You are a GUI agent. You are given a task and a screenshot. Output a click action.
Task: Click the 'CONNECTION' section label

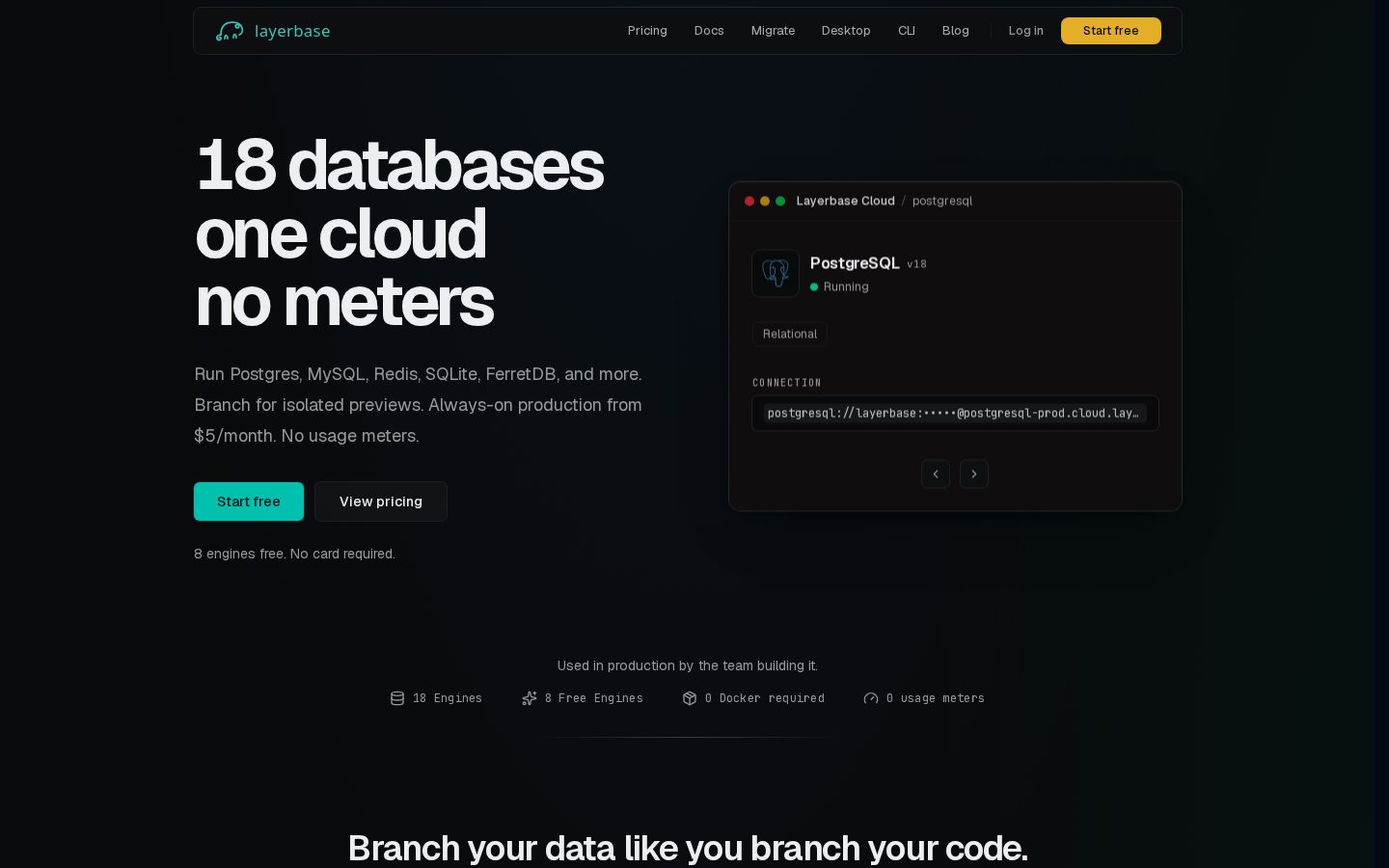point(787,383)
